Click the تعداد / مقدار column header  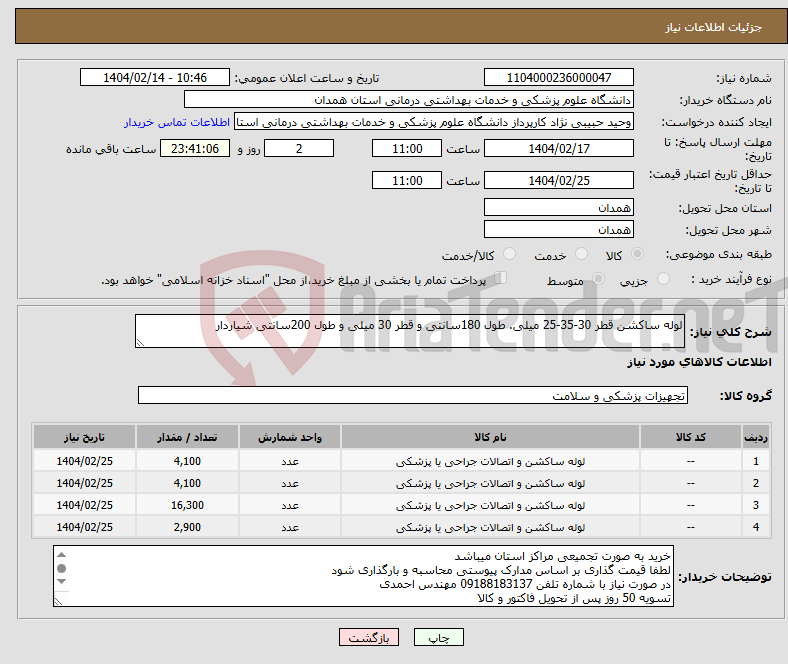point(187,437)
